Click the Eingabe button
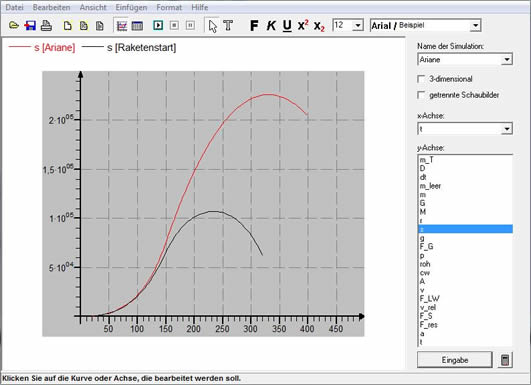 point(454,360)
